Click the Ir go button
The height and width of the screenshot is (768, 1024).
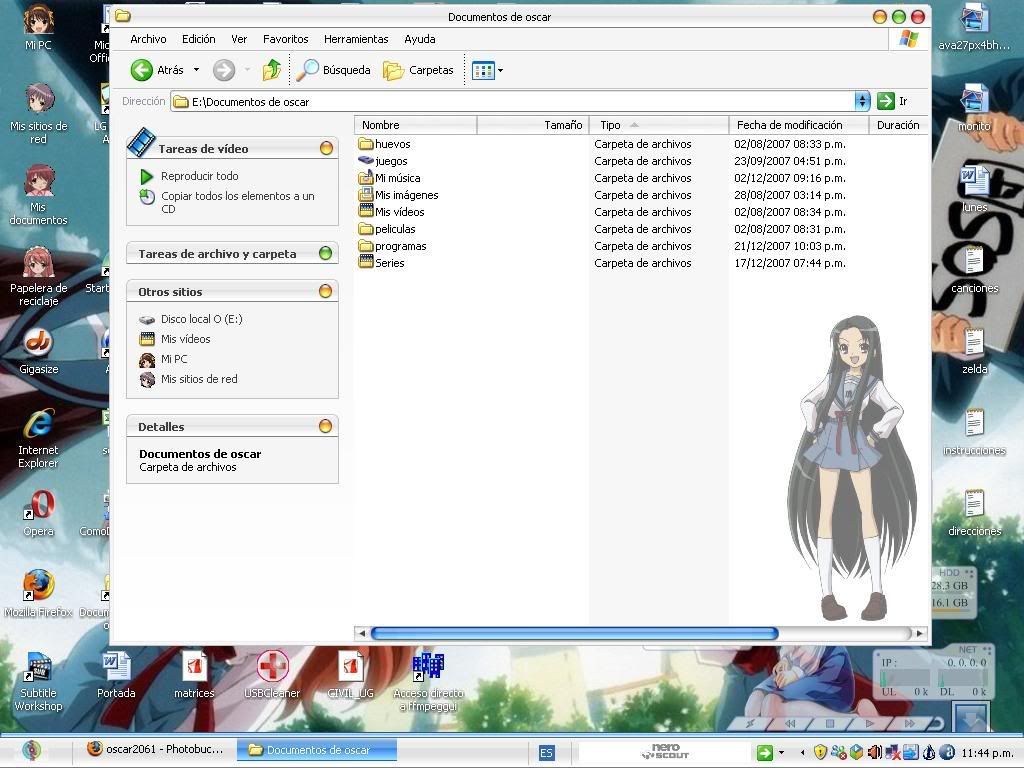(x=892, y=101)
